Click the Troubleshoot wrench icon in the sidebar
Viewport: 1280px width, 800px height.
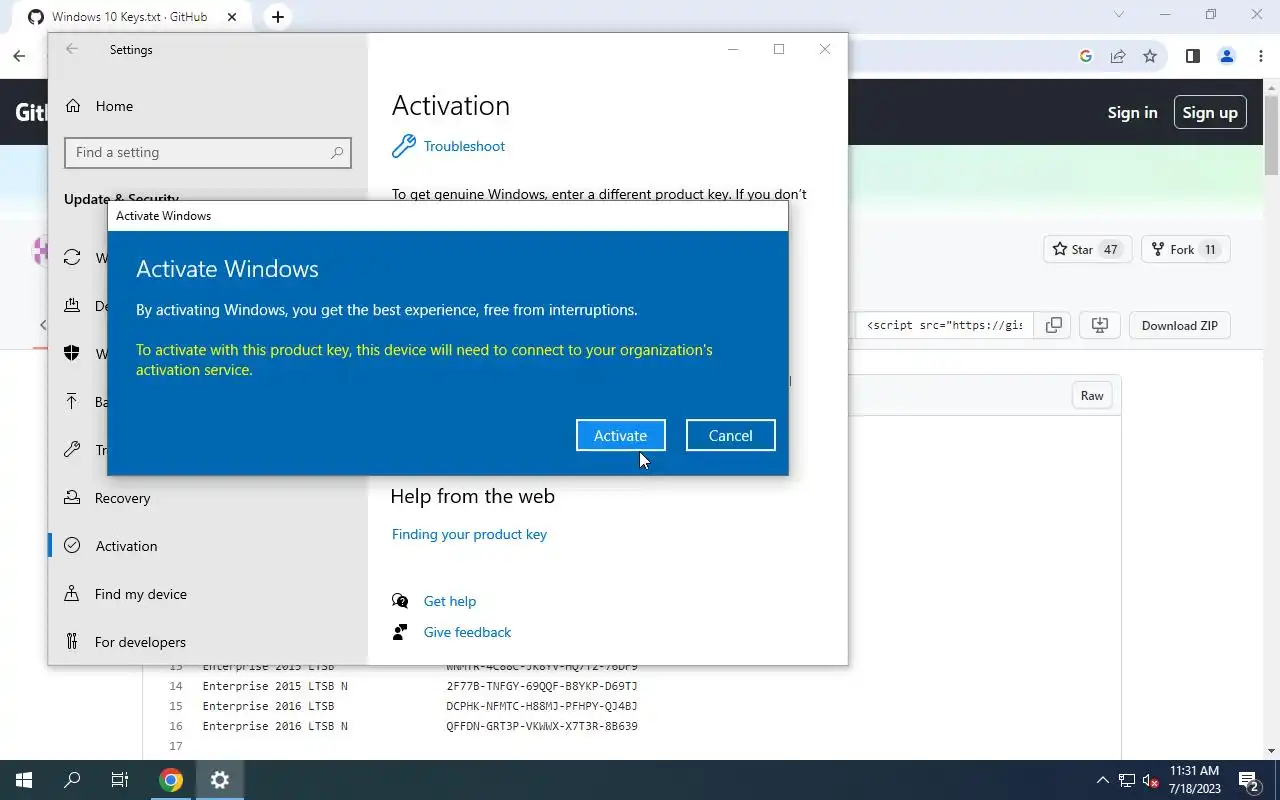72,450
